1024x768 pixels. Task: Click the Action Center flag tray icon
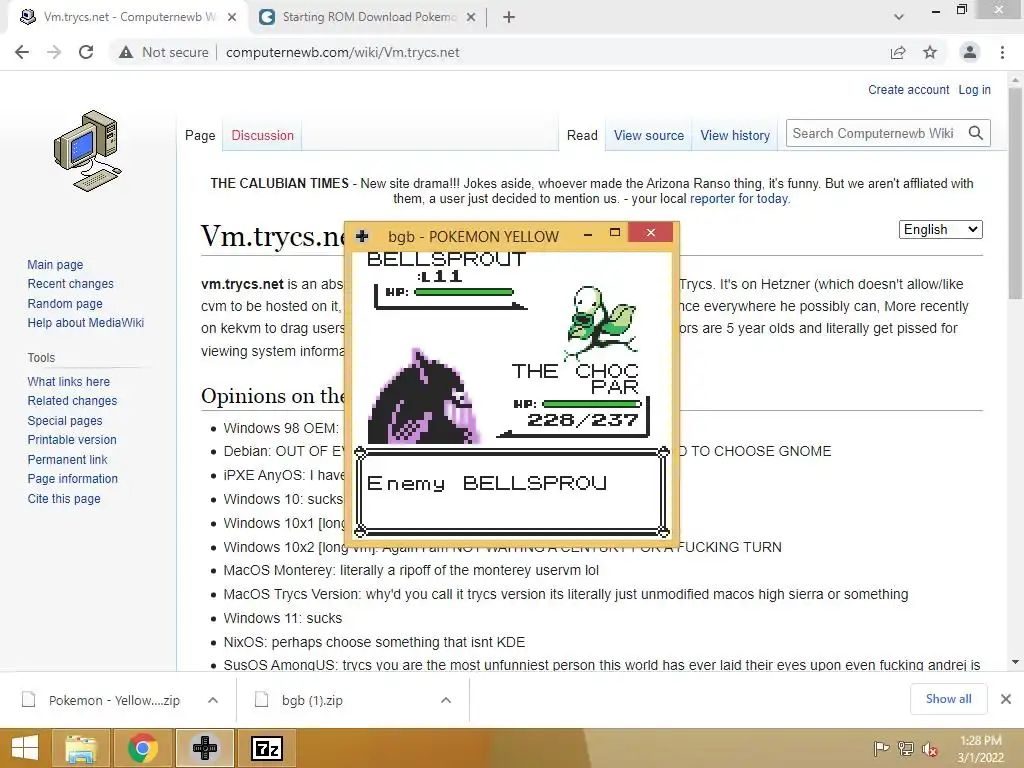(x=881, y=748)
